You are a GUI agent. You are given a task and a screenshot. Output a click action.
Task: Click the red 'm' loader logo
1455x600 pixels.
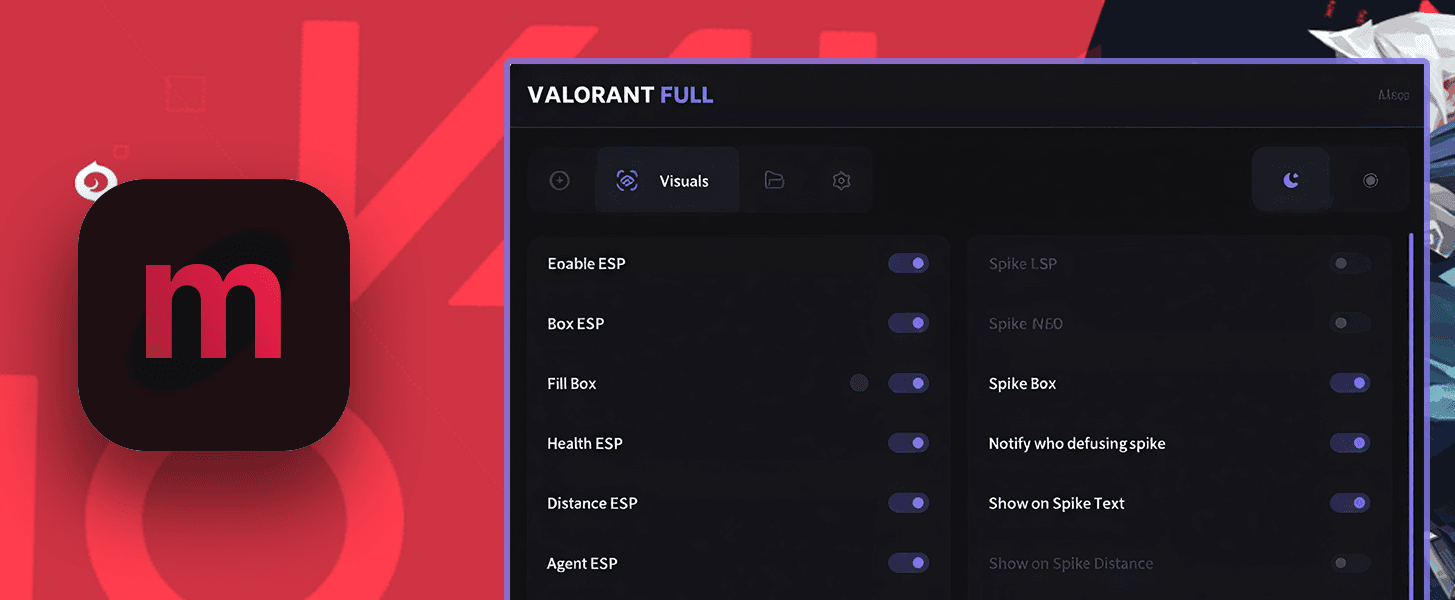pos(213,313)
